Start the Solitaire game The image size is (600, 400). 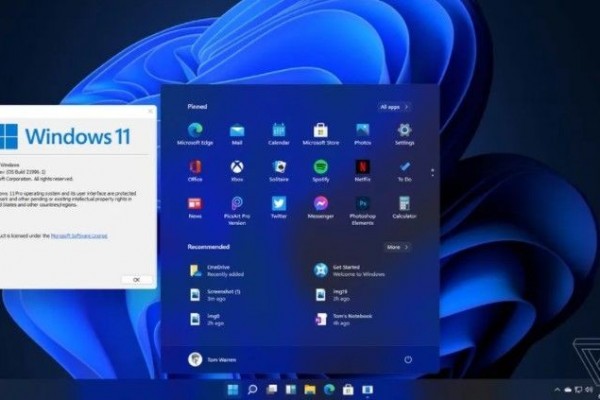279,171
